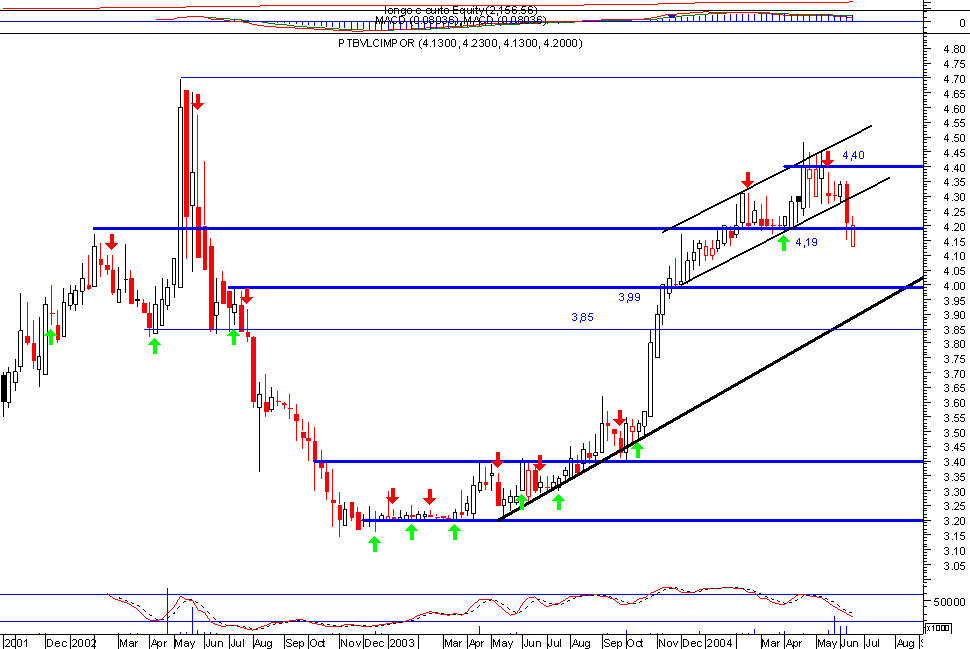Click the 3.85 price axis label

(x=954, y=330)
